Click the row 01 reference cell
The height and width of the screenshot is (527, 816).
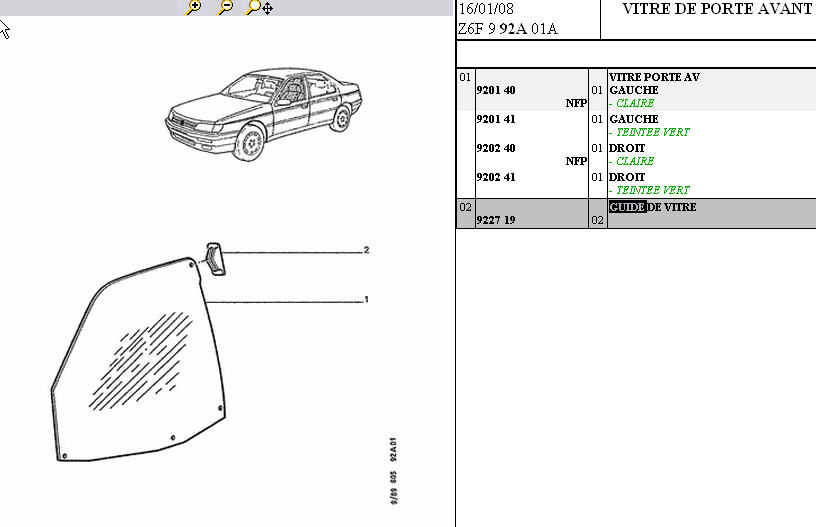coord(465,77)
